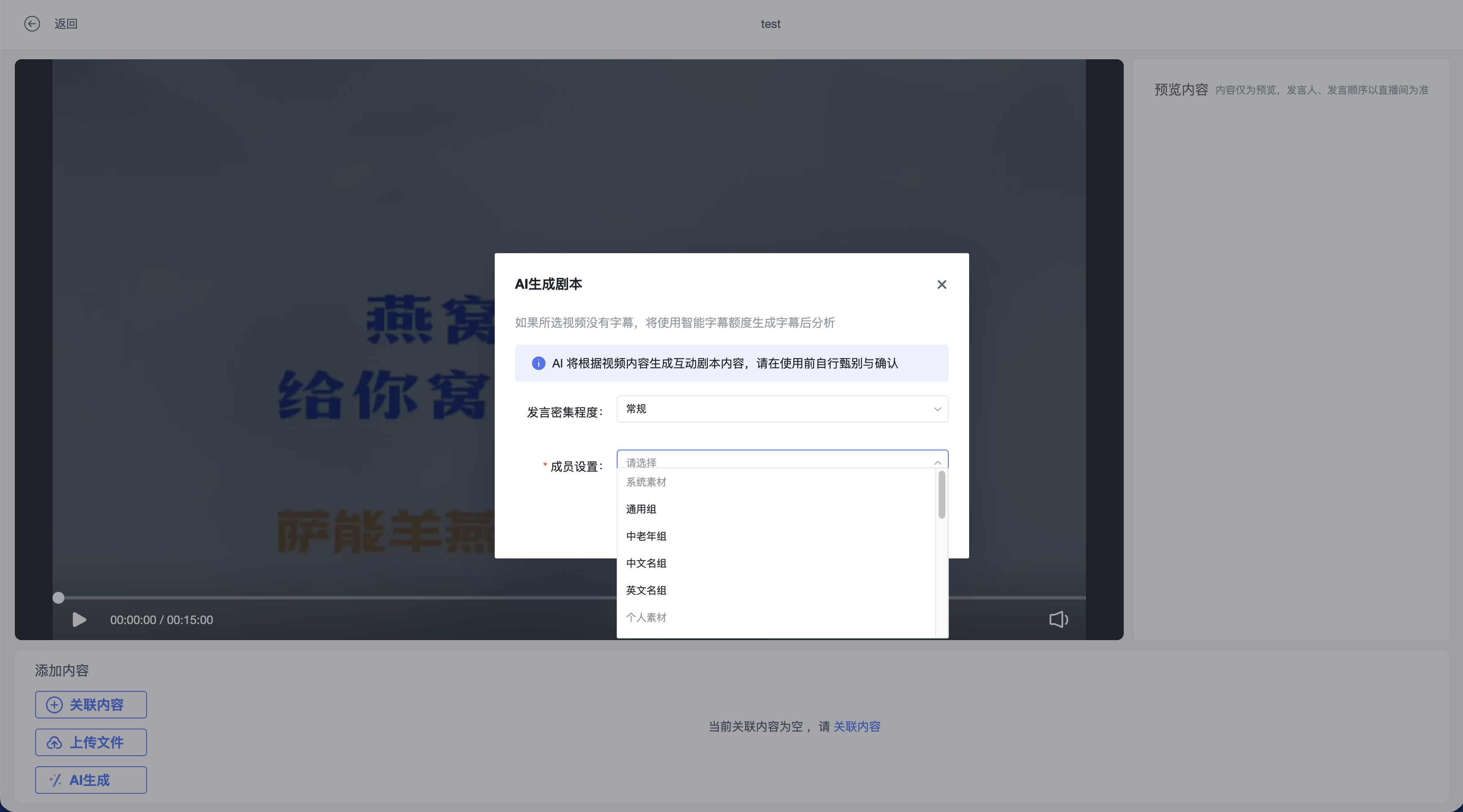Collapse the 成员设置 dropdown

937,463
